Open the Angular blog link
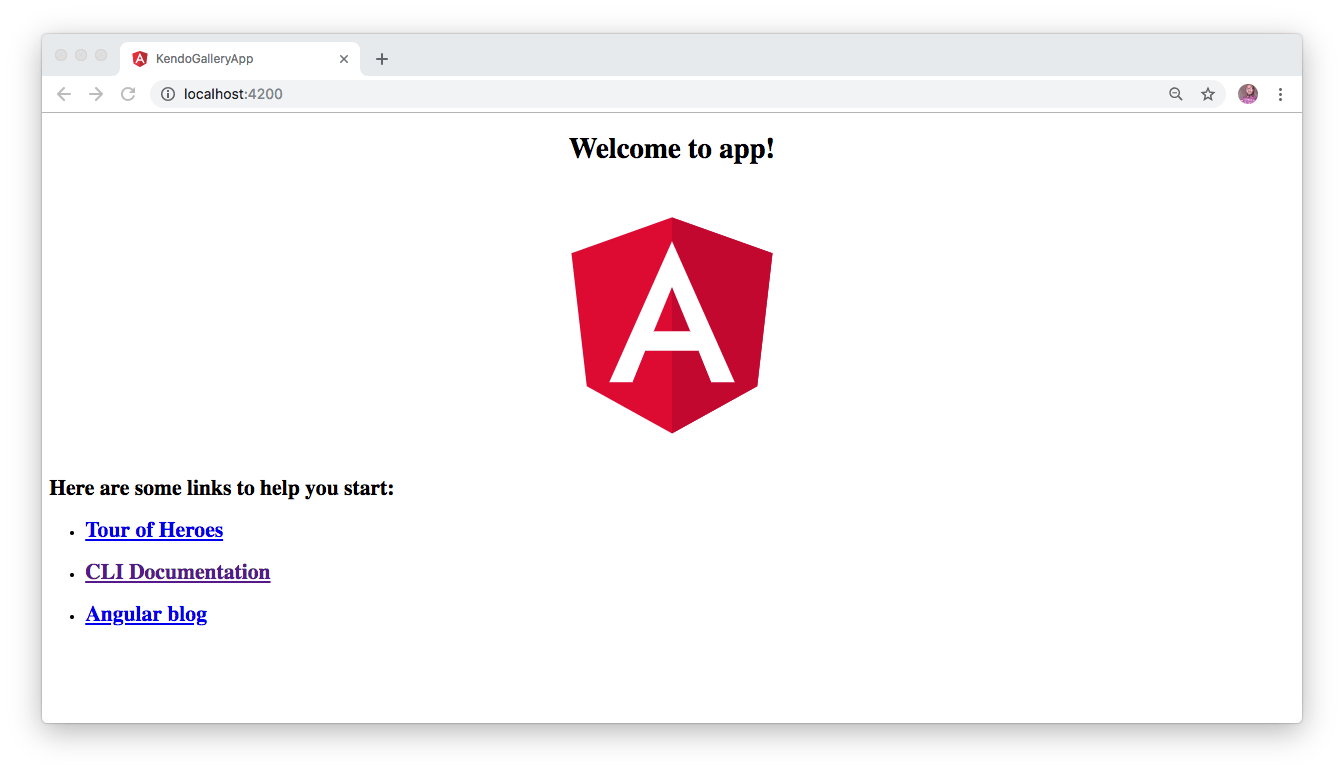 [146, 614]
